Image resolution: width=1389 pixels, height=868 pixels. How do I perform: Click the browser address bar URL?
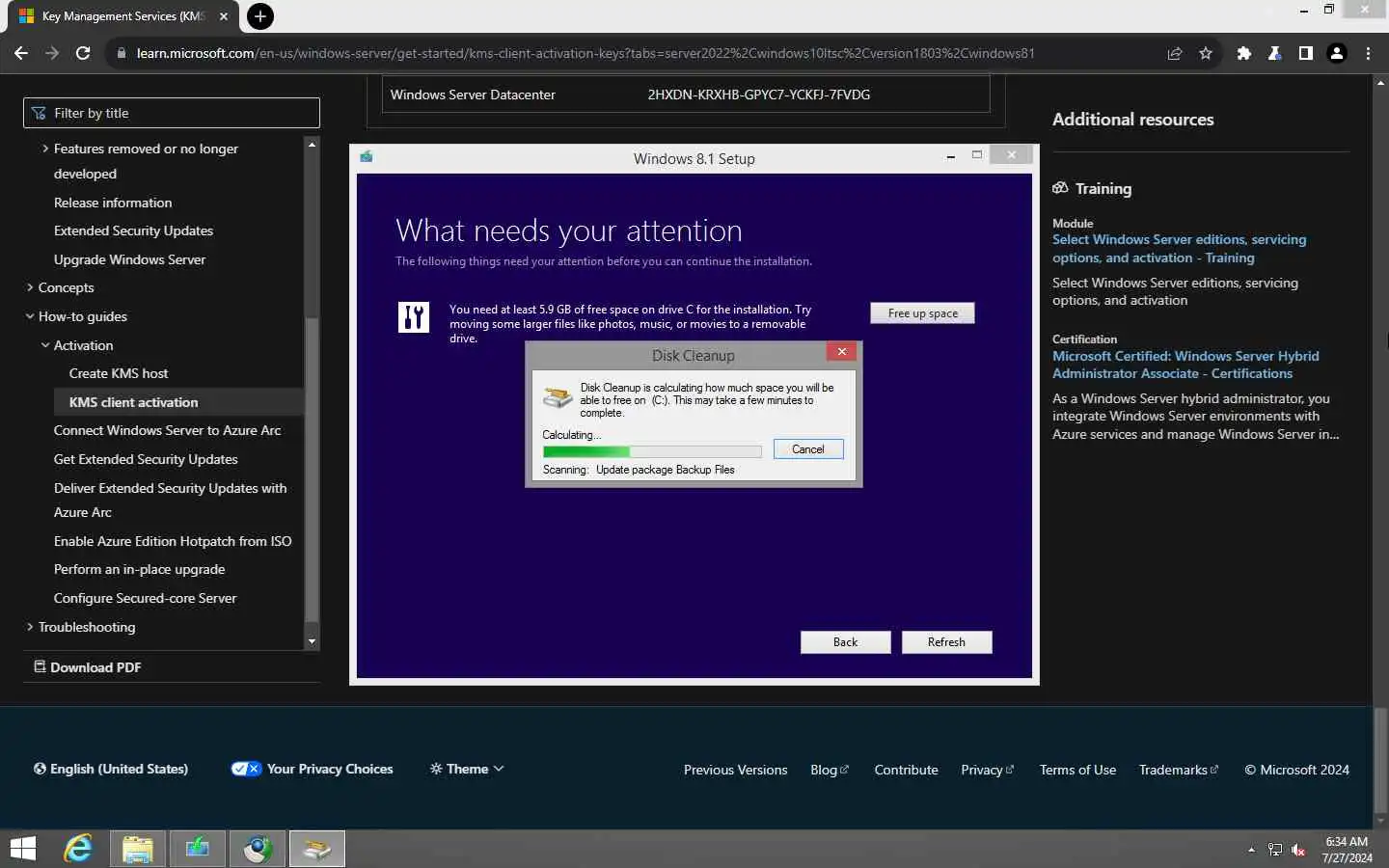pyautogui.click(x=586, y=53)
